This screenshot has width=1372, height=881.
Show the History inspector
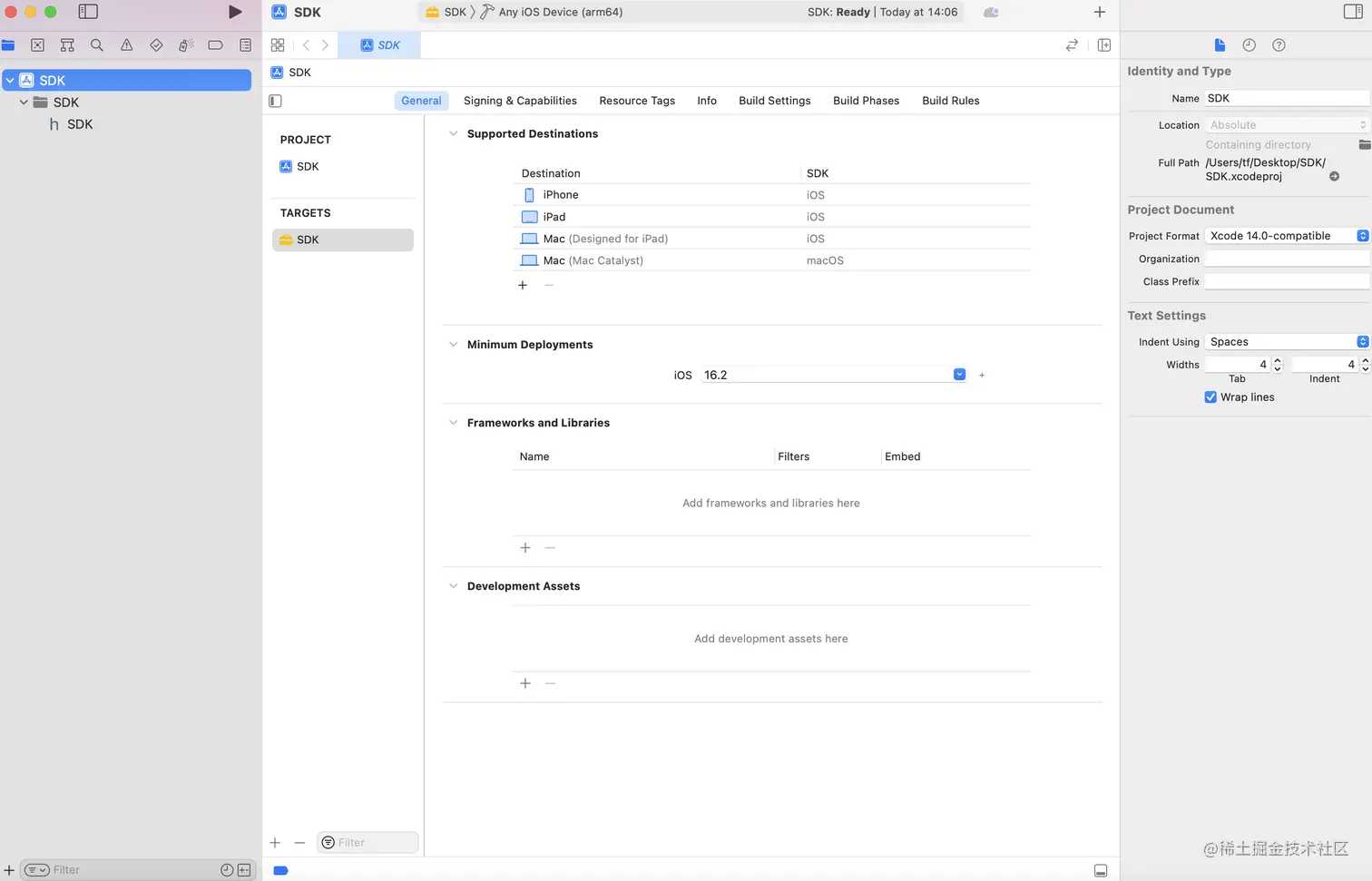tap(1249, 44)
